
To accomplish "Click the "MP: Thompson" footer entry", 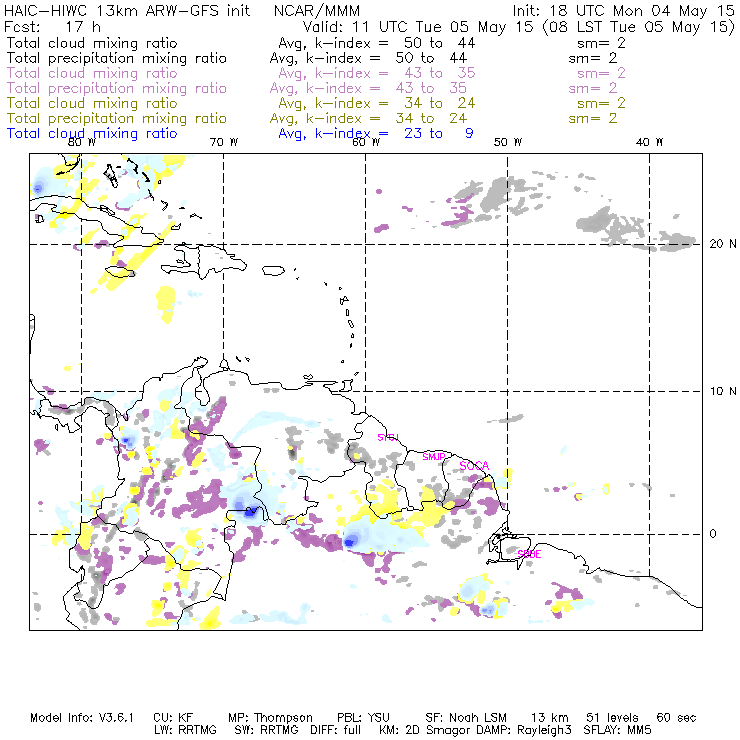I will coord(270,718).
